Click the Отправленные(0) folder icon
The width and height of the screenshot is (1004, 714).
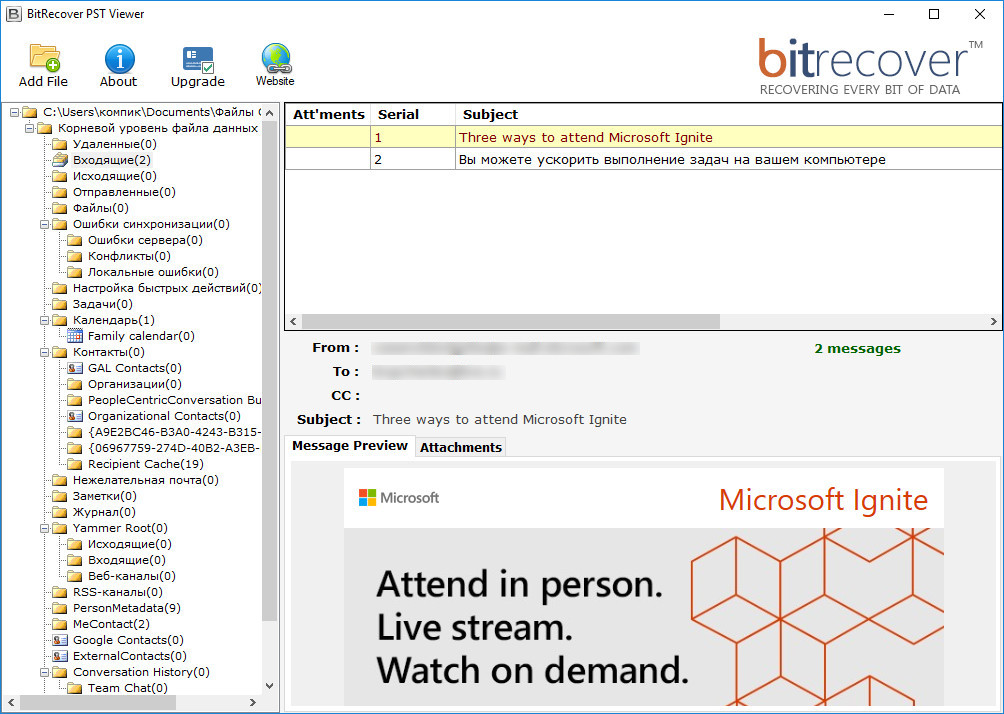click(x=60, y=191)
